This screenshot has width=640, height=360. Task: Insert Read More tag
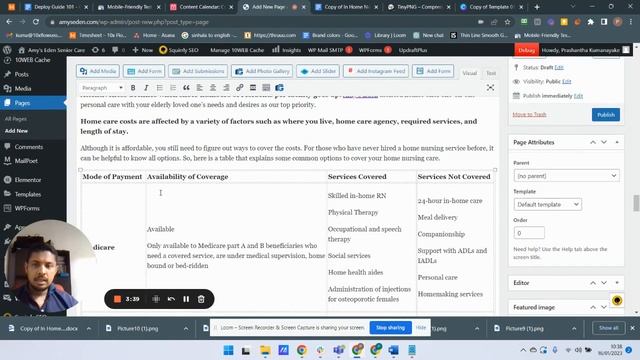253,88
